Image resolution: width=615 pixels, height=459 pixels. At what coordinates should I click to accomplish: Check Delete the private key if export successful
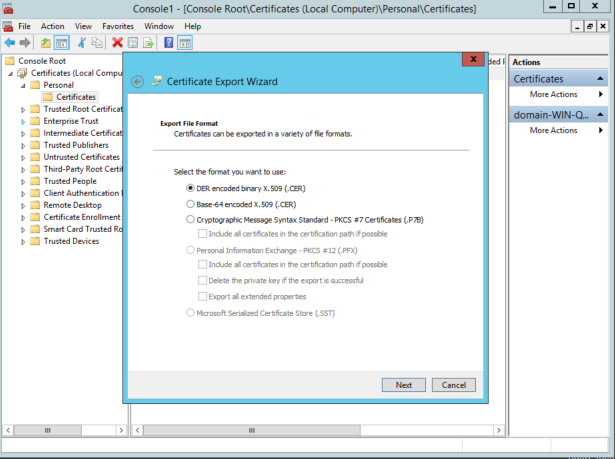pos(202,280)
